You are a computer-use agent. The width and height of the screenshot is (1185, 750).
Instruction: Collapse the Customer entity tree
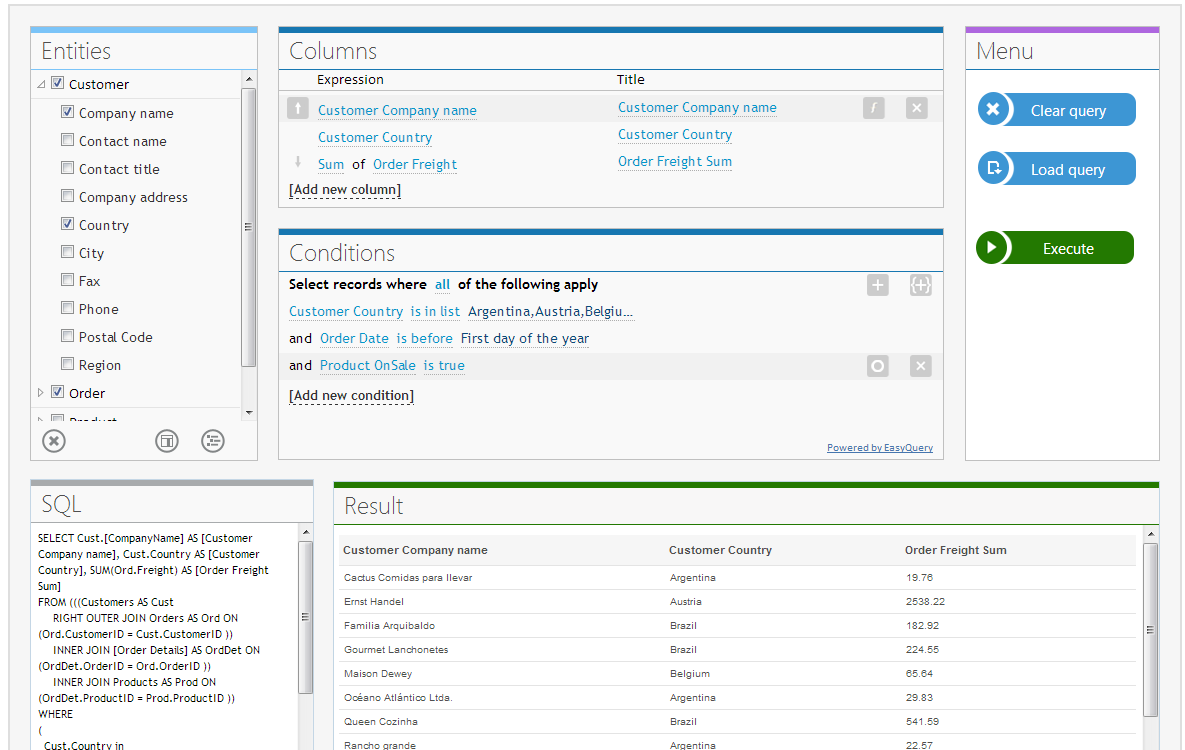(40, 83)
